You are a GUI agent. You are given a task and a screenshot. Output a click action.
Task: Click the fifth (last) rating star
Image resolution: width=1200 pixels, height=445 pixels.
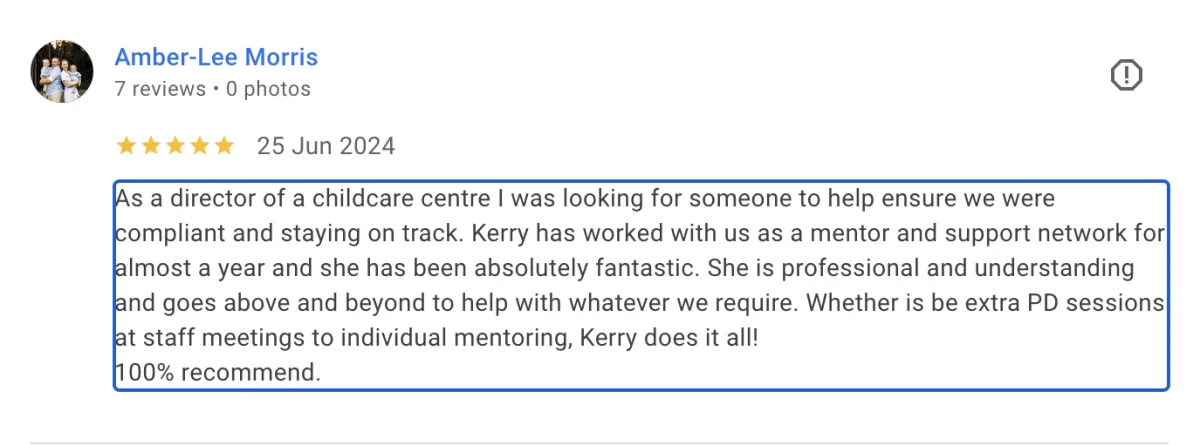(224, 146)
